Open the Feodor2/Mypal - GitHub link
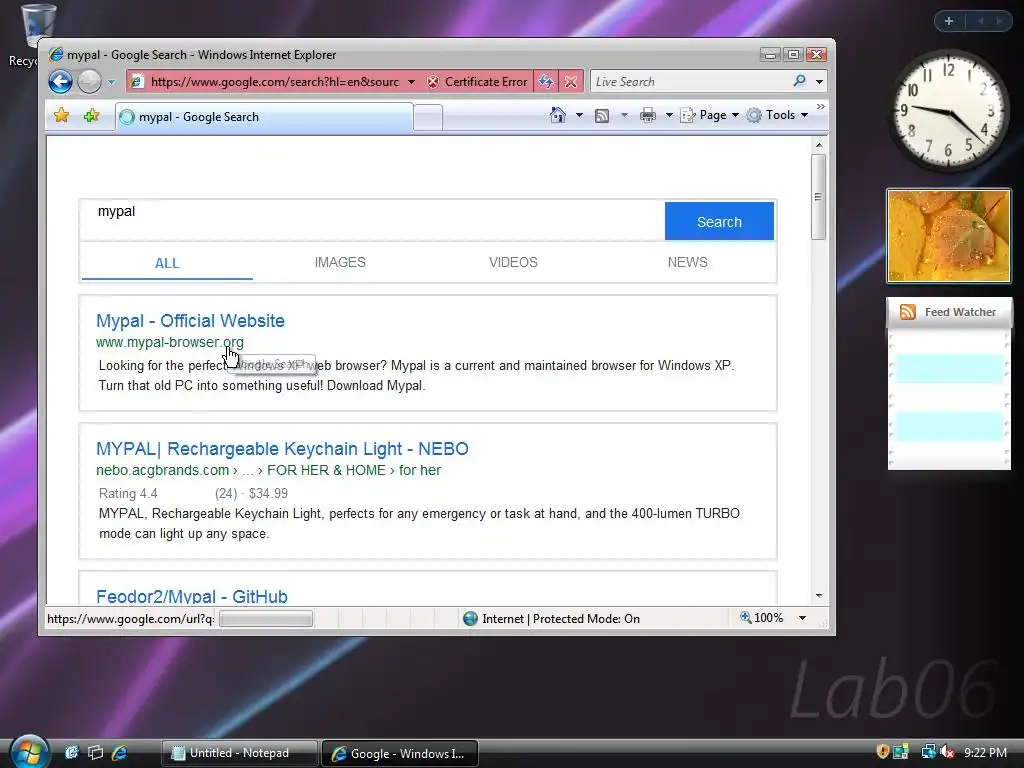1024x768 pixels. [191, 596]
